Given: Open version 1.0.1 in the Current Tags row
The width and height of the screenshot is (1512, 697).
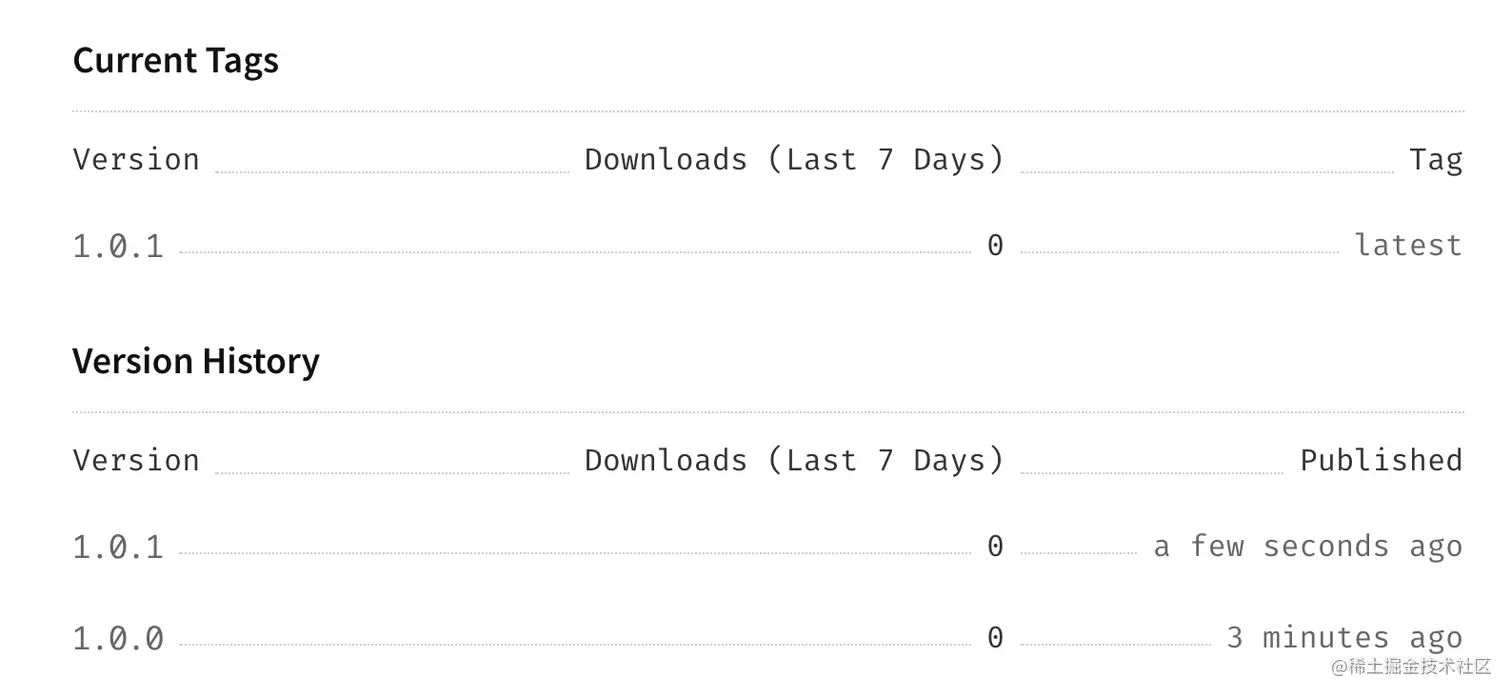Looking at the screenshot, I should tap(118, 246).
